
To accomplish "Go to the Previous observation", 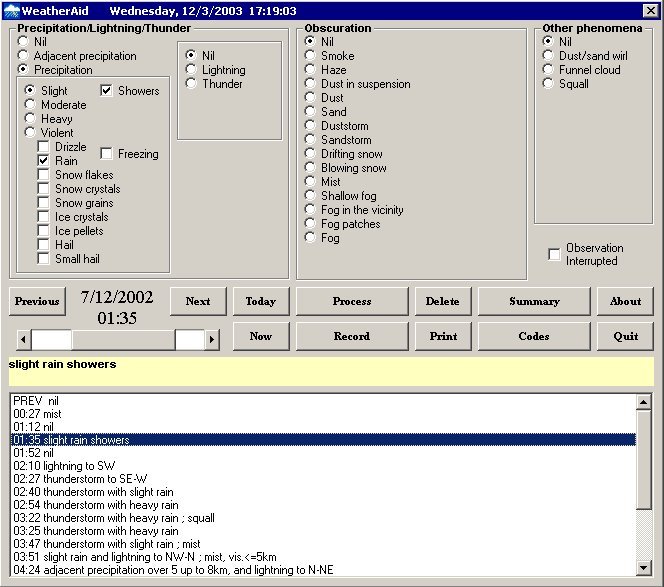I will (37, 301).
